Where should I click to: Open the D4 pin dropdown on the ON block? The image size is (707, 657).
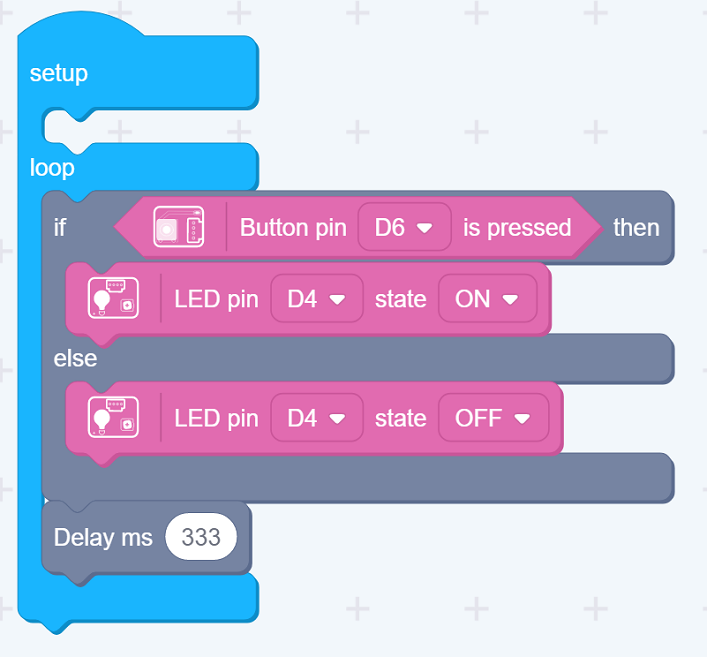tap(317, 299)
